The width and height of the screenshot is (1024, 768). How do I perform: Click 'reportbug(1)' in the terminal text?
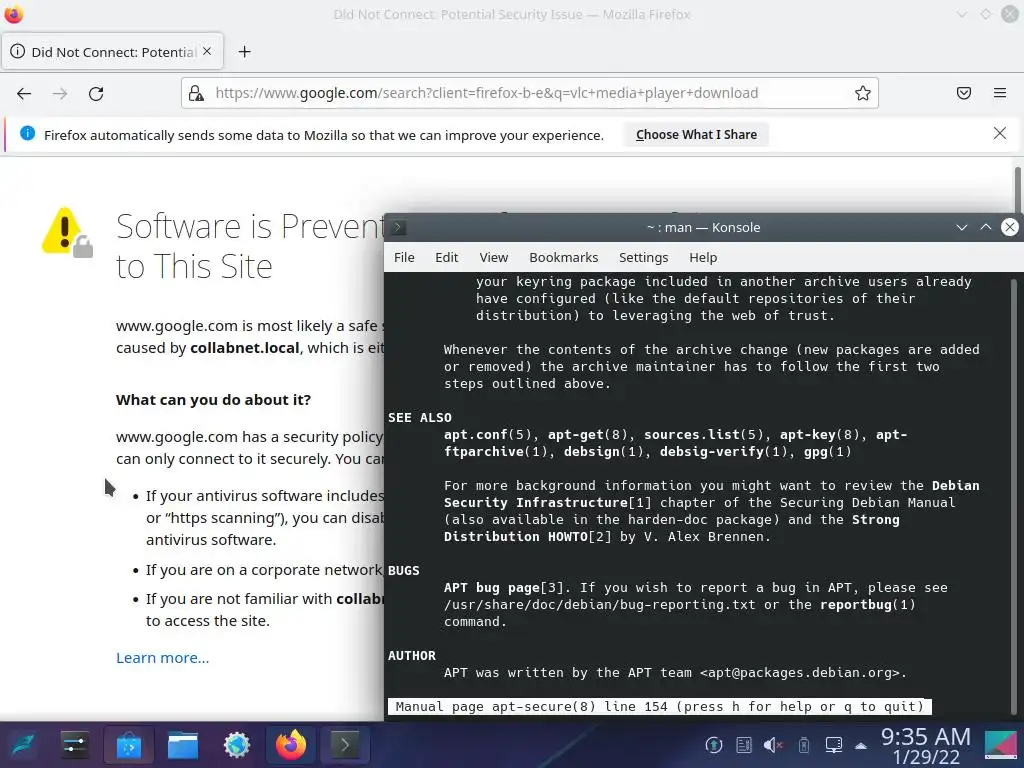point(868,605)
